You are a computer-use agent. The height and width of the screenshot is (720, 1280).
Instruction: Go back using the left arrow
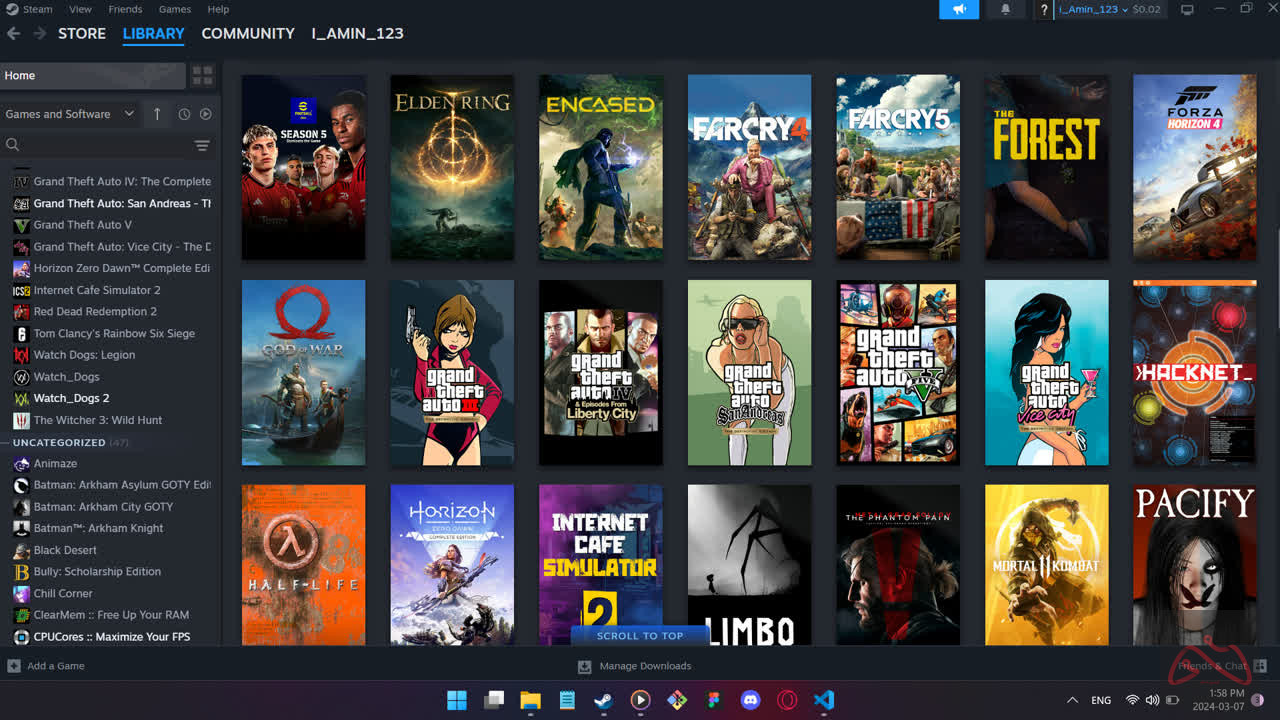coord(14,33)
